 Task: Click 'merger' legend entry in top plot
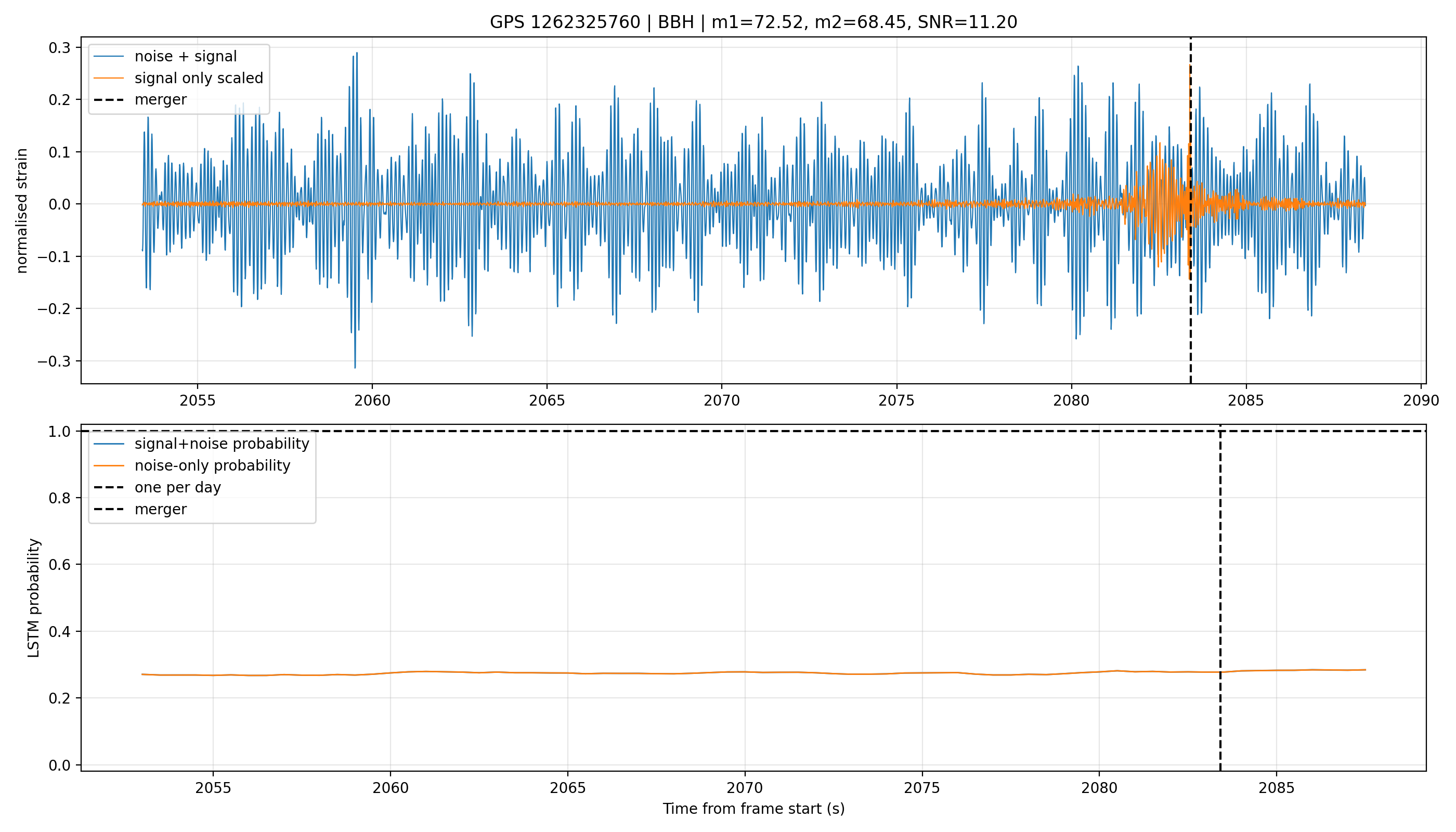tap(161, 99)
